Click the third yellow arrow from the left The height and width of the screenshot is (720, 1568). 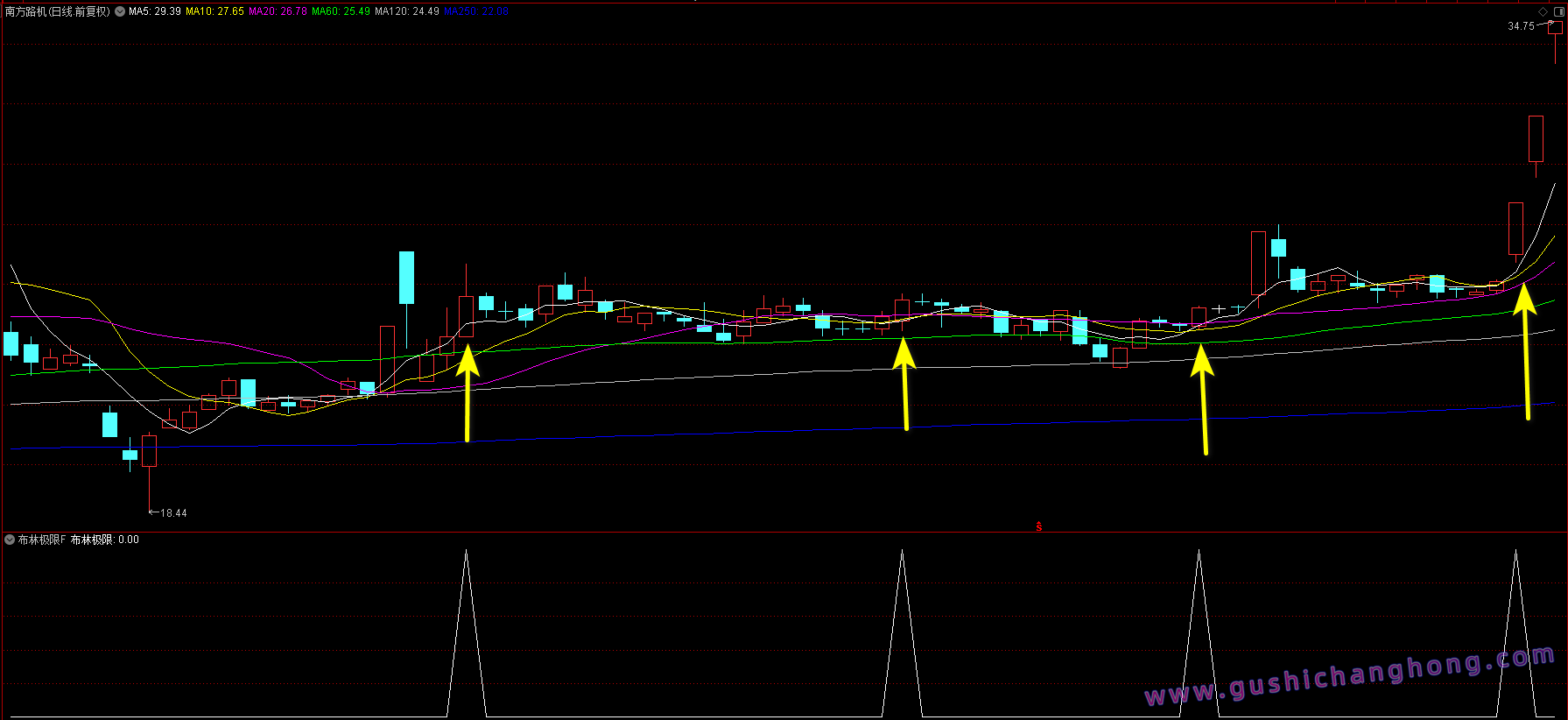pyautogui.click(x=1203, y=399)
